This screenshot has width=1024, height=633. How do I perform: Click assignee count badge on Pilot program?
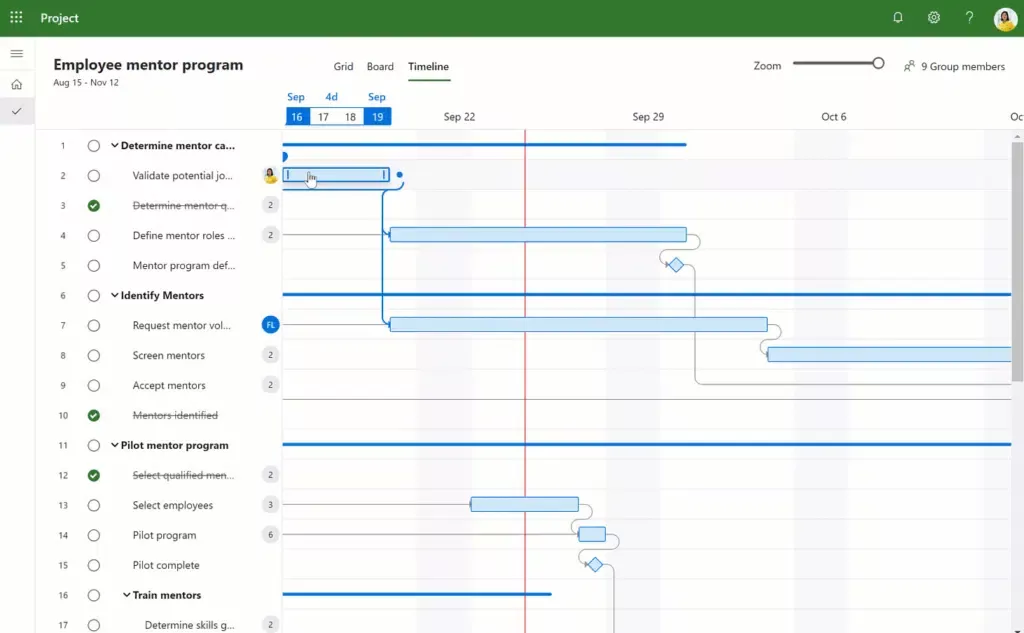click(270, 534)
